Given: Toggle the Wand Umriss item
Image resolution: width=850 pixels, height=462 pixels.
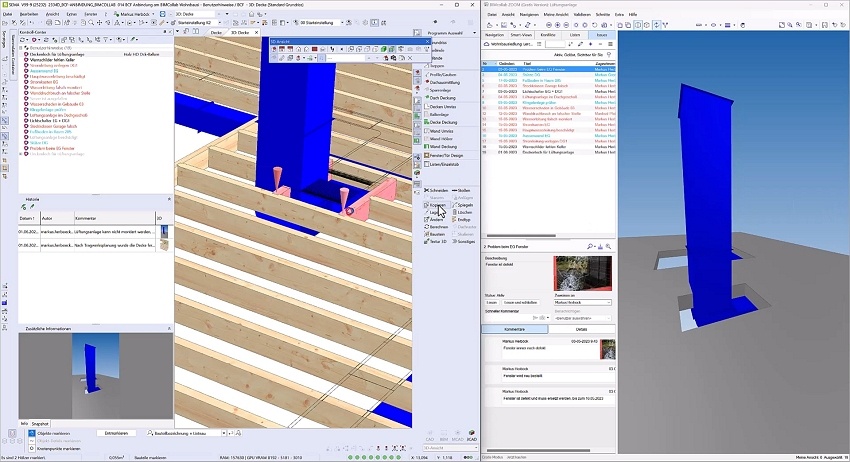Looking at the screenshot, I should [x=441, y=131].
